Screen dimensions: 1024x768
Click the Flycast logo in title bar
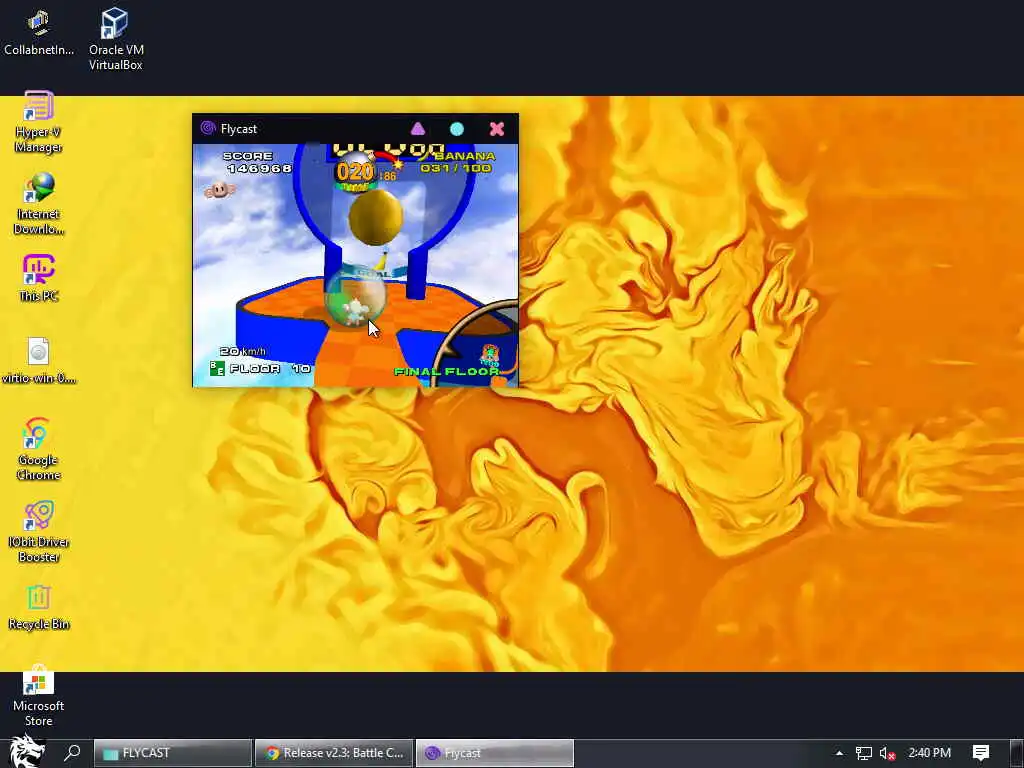[x=208, y=128]
